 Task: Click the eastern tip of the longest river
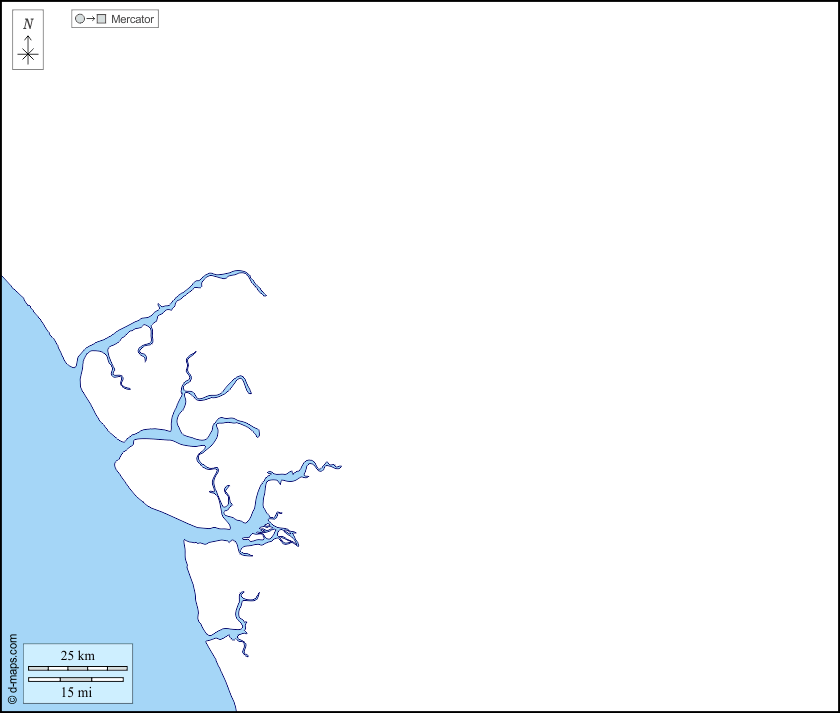point(340,466)
